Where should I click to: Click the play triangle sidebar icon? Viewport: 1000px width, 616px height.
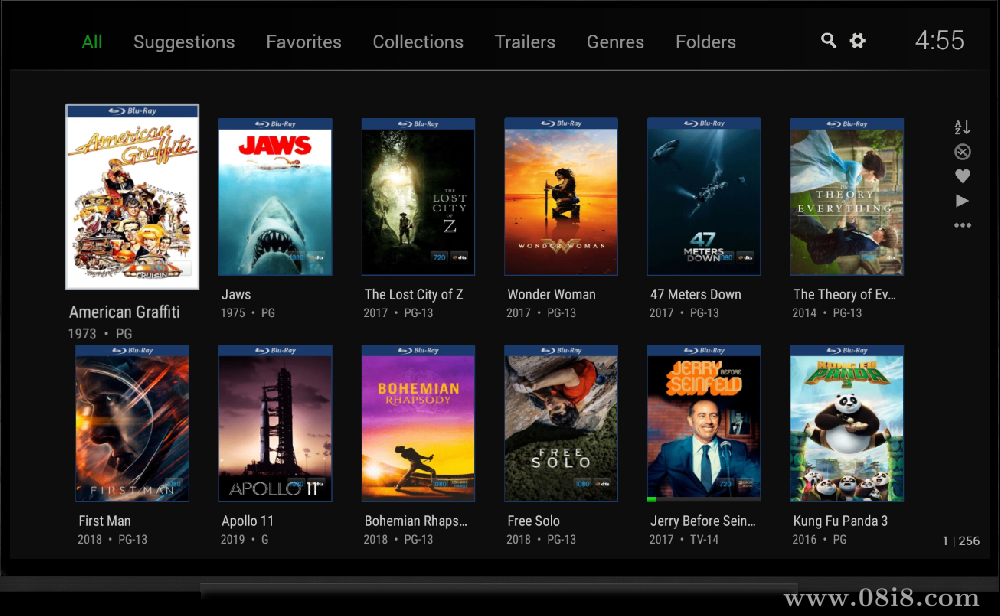point(962,201)
